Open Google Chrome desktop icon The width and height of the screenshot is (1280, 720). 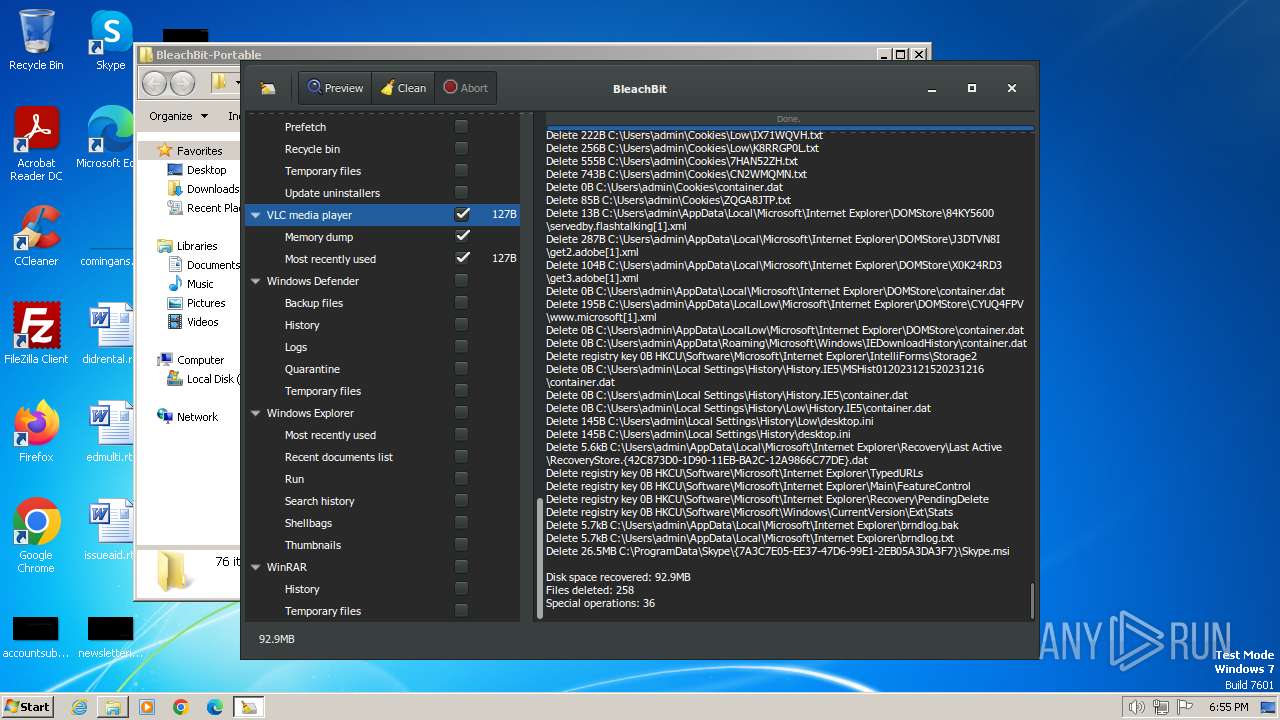coord(36,536)
